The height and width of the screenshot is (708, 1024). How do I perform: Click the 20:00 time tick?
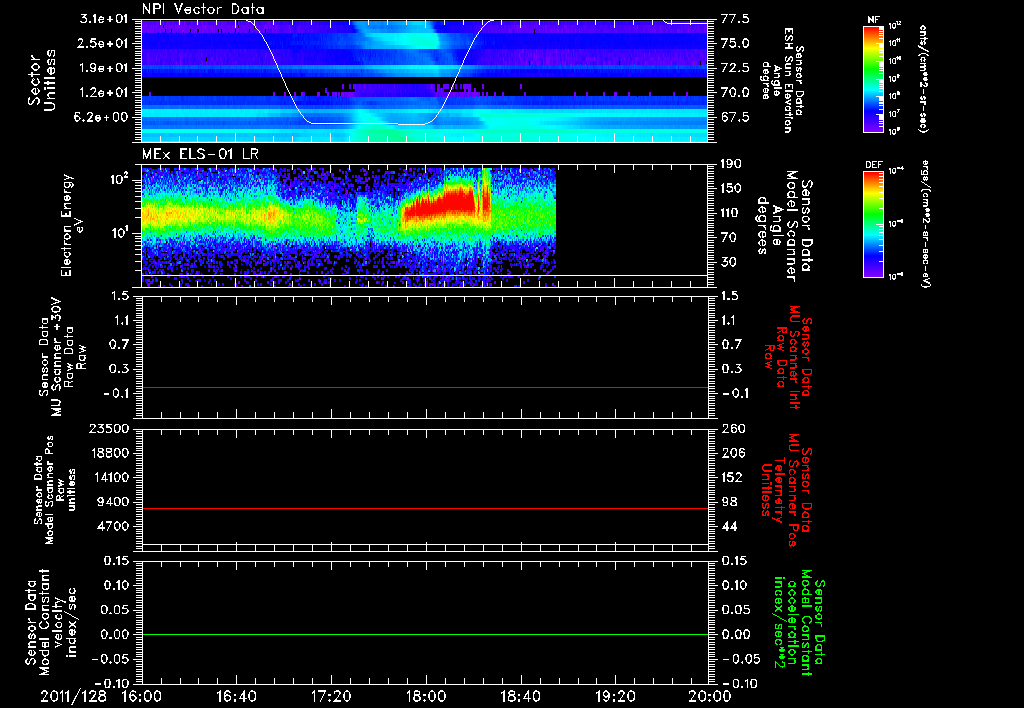(710, 696)
